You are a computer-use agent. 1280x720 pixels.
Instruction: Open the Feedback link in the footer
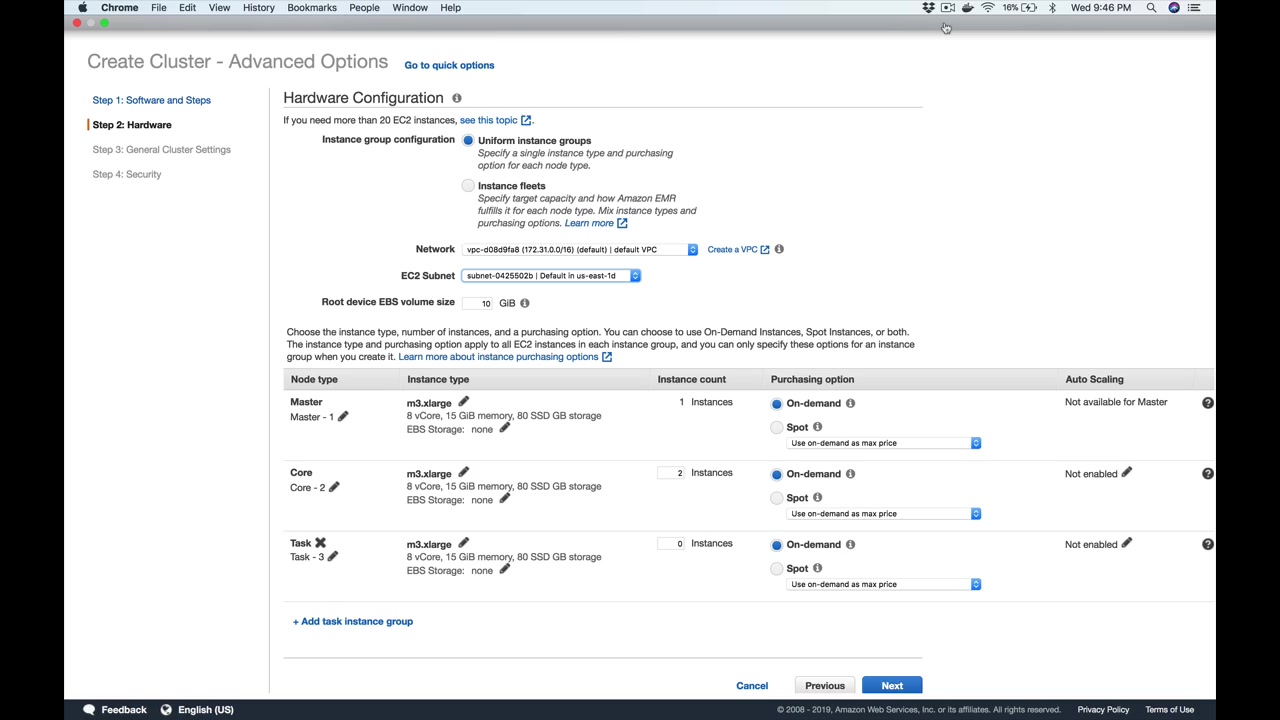(x=115, y=710)
